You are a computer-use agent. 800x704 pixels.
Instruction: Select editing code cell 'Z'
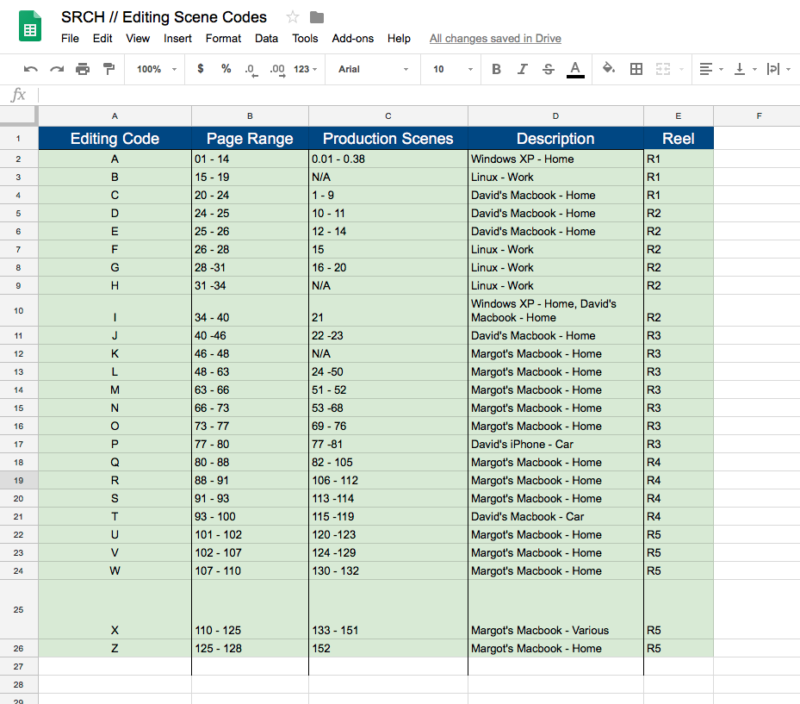115,648
